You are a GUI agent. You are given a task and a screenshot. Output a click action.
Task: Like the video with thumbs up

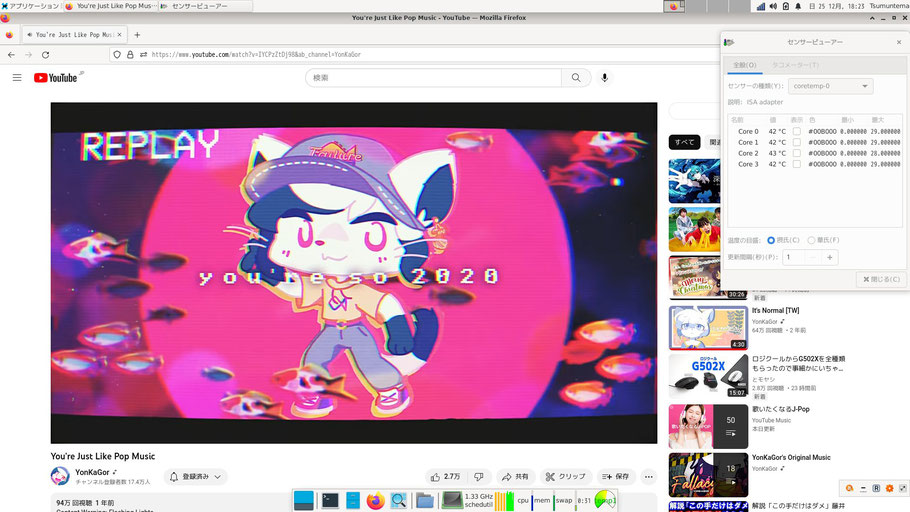tap(445, 477)
